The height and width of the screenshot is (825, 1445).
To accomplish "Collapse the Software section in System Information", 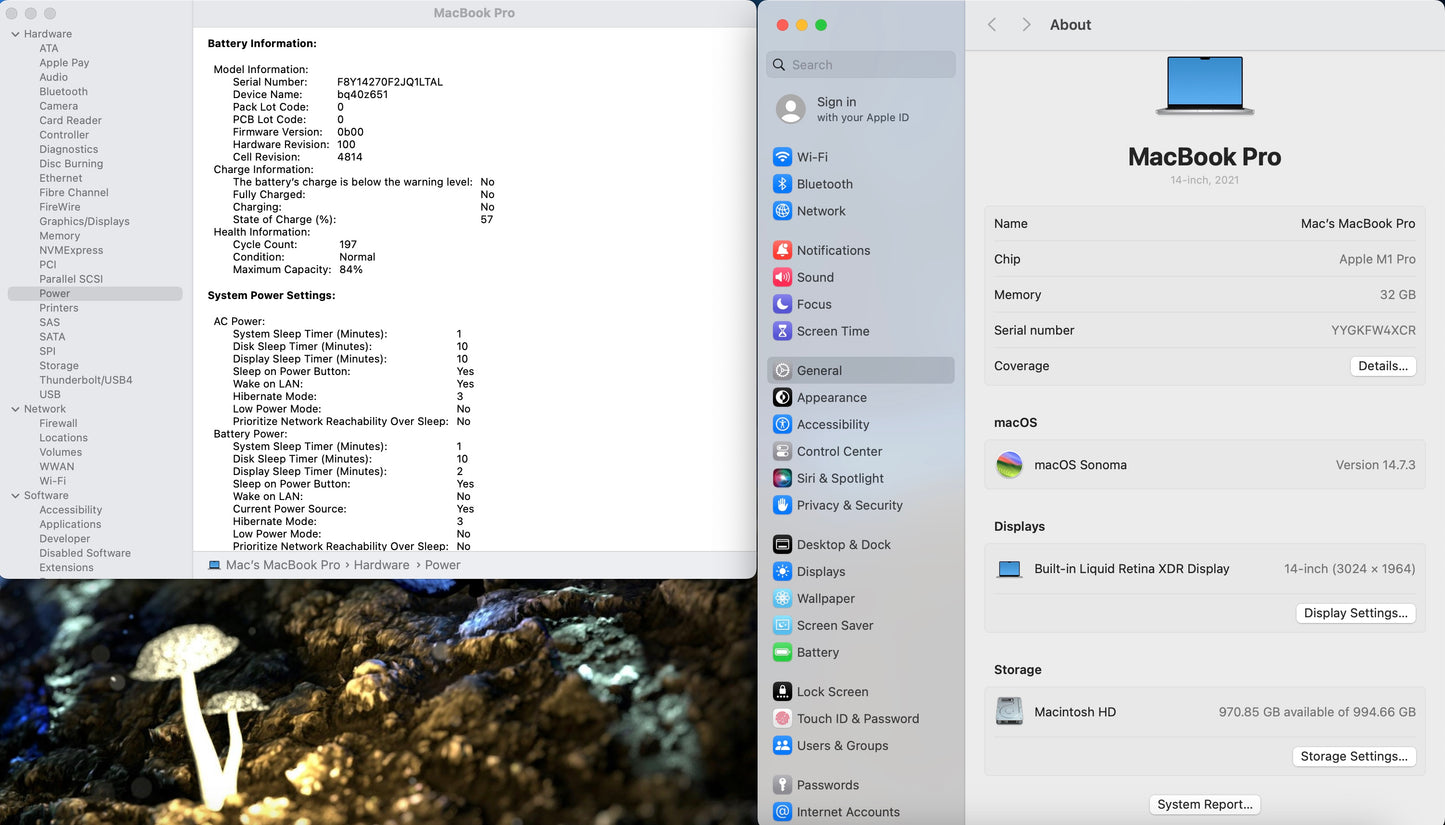I will pos(15,495).
